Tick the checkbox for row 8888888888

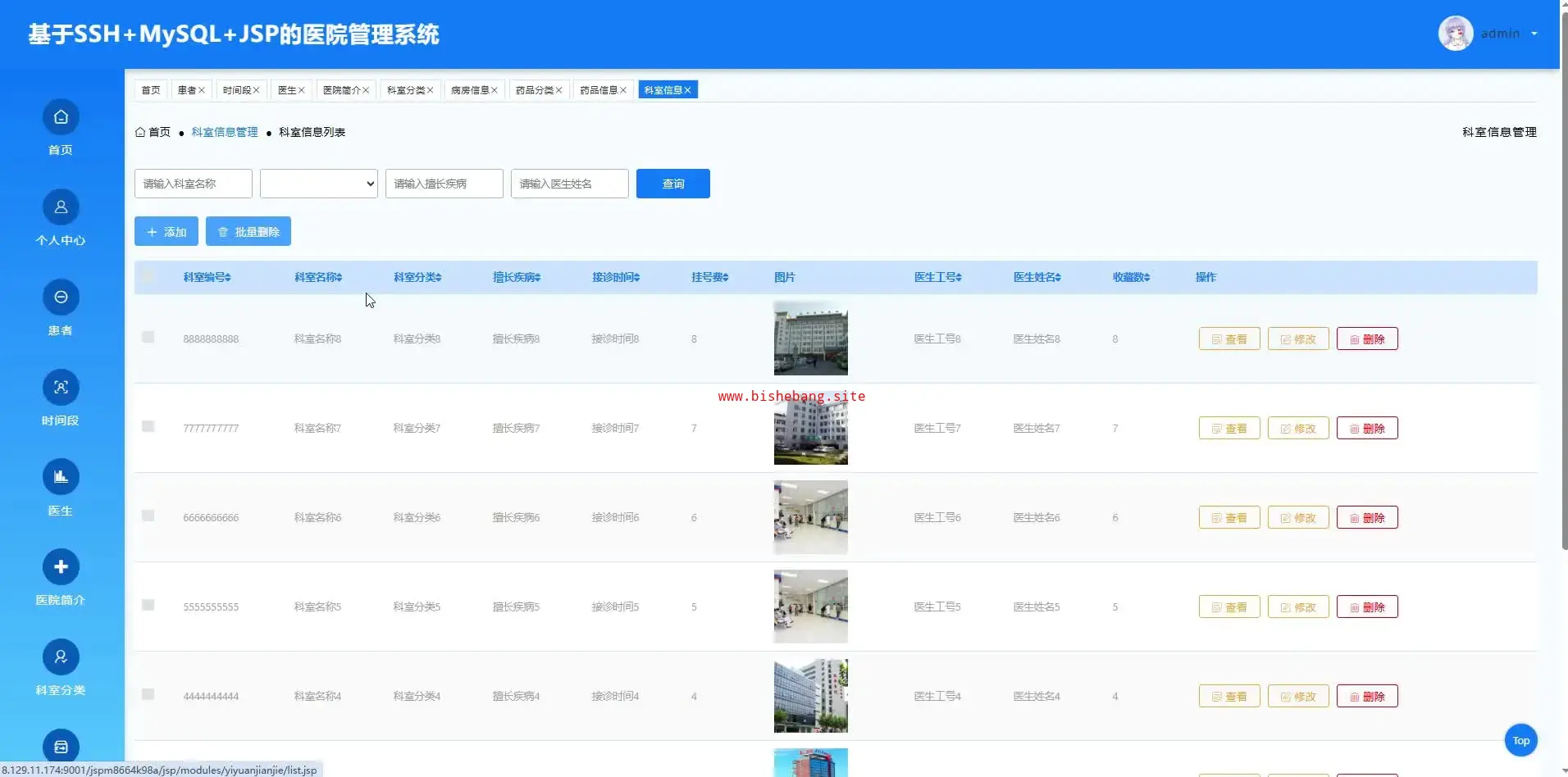tap(148, 338)
